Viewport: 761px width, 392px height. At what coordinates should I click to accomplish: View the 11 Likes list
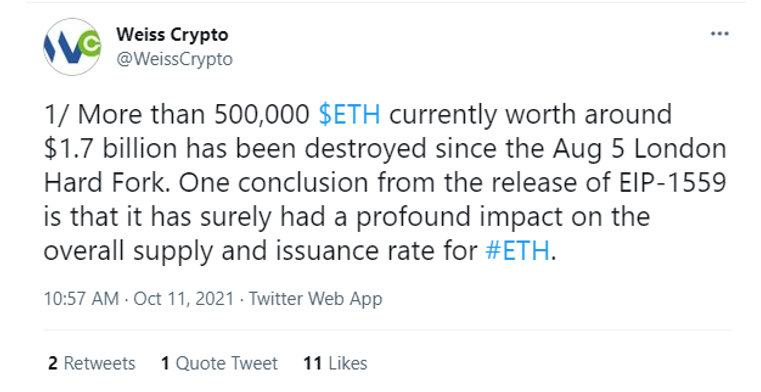click(x=335, y=363)
